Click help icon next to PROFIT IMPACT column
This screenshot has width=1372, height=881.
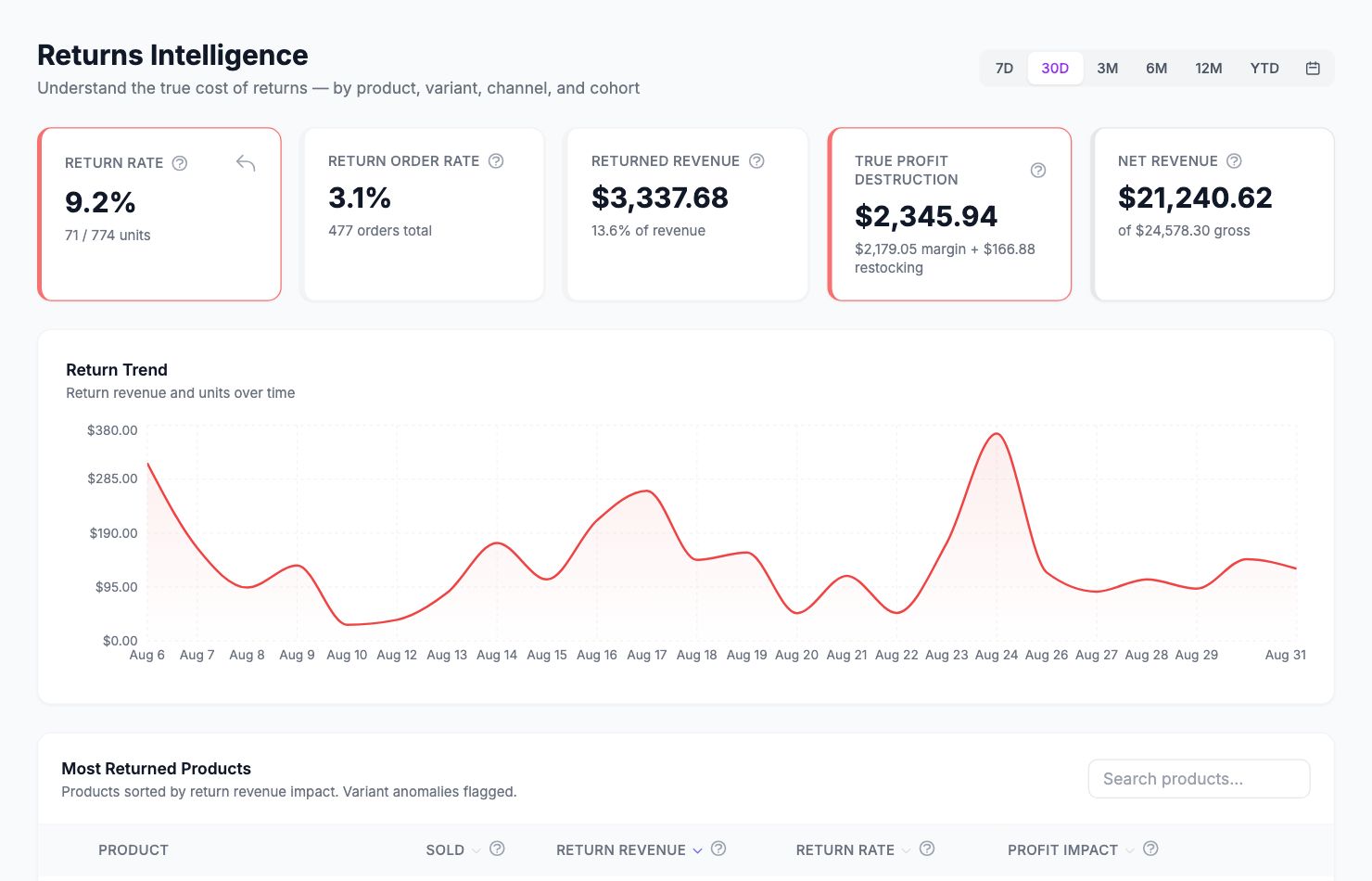(1150, 849)
